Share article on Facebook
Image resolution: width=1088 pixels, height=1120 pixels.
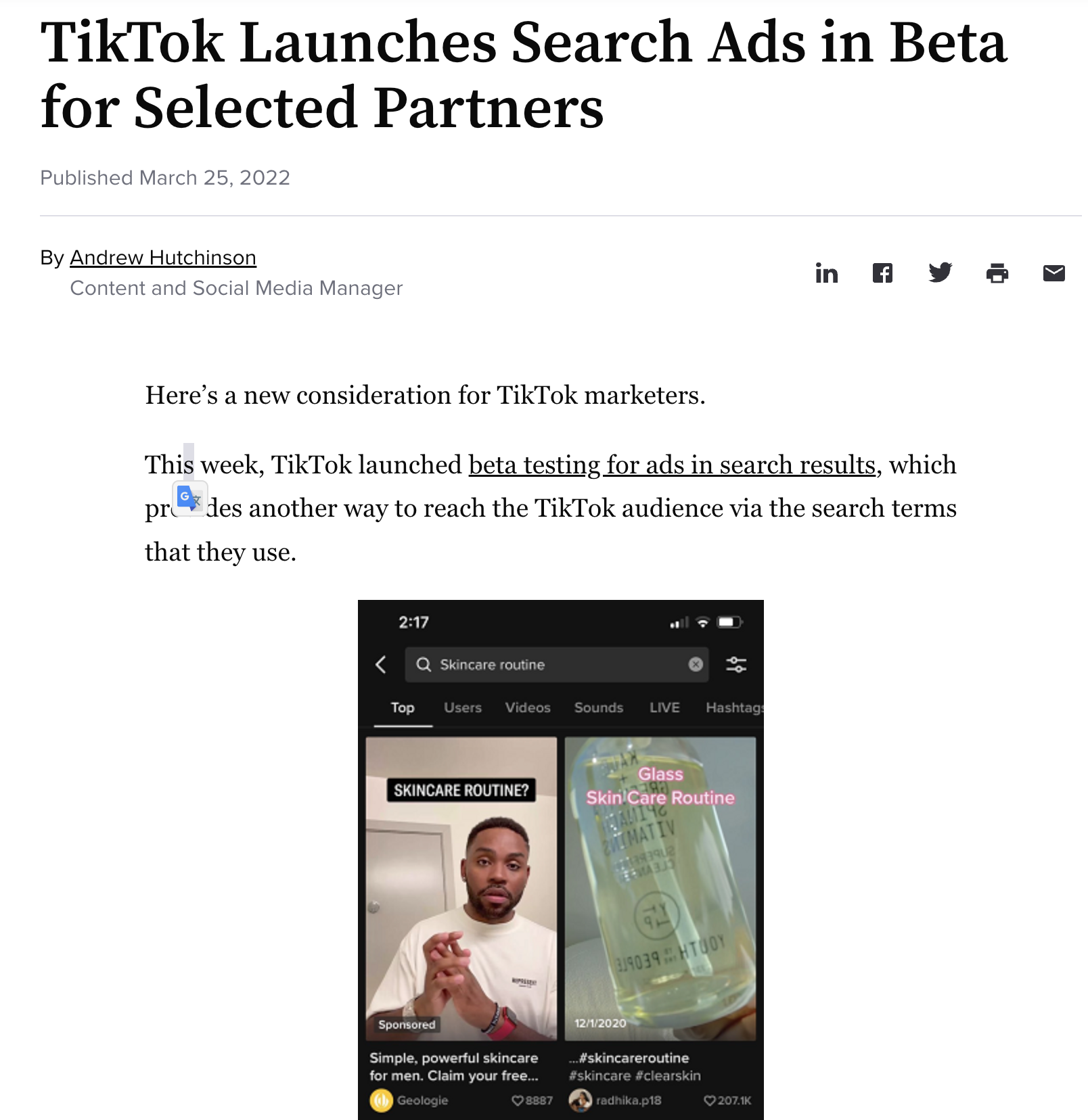pos(882,273)
